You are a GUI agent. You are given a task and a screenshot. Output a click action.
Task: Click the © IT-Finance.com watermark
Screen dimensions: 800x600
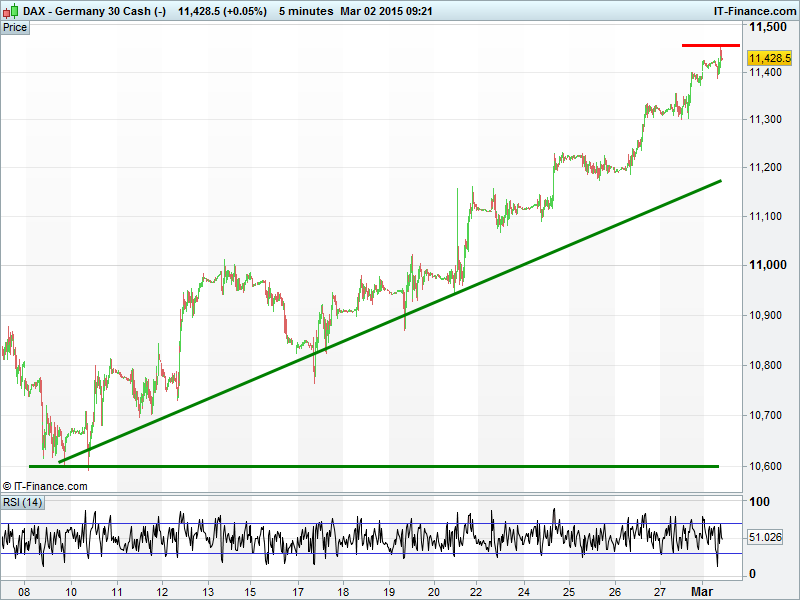tap(46, 486)
